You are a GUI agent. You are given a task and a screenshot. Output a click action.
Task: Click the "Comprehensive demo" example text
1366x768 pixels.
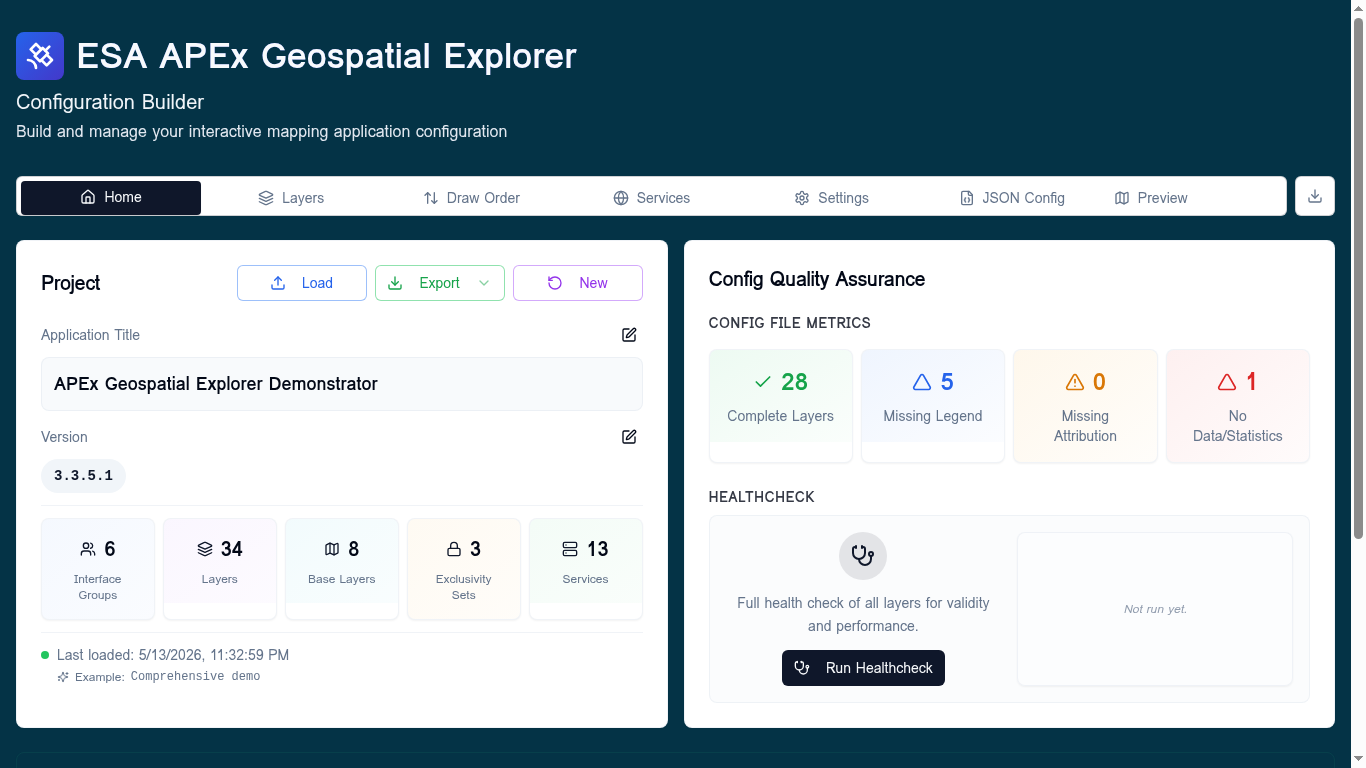point(195,677)
